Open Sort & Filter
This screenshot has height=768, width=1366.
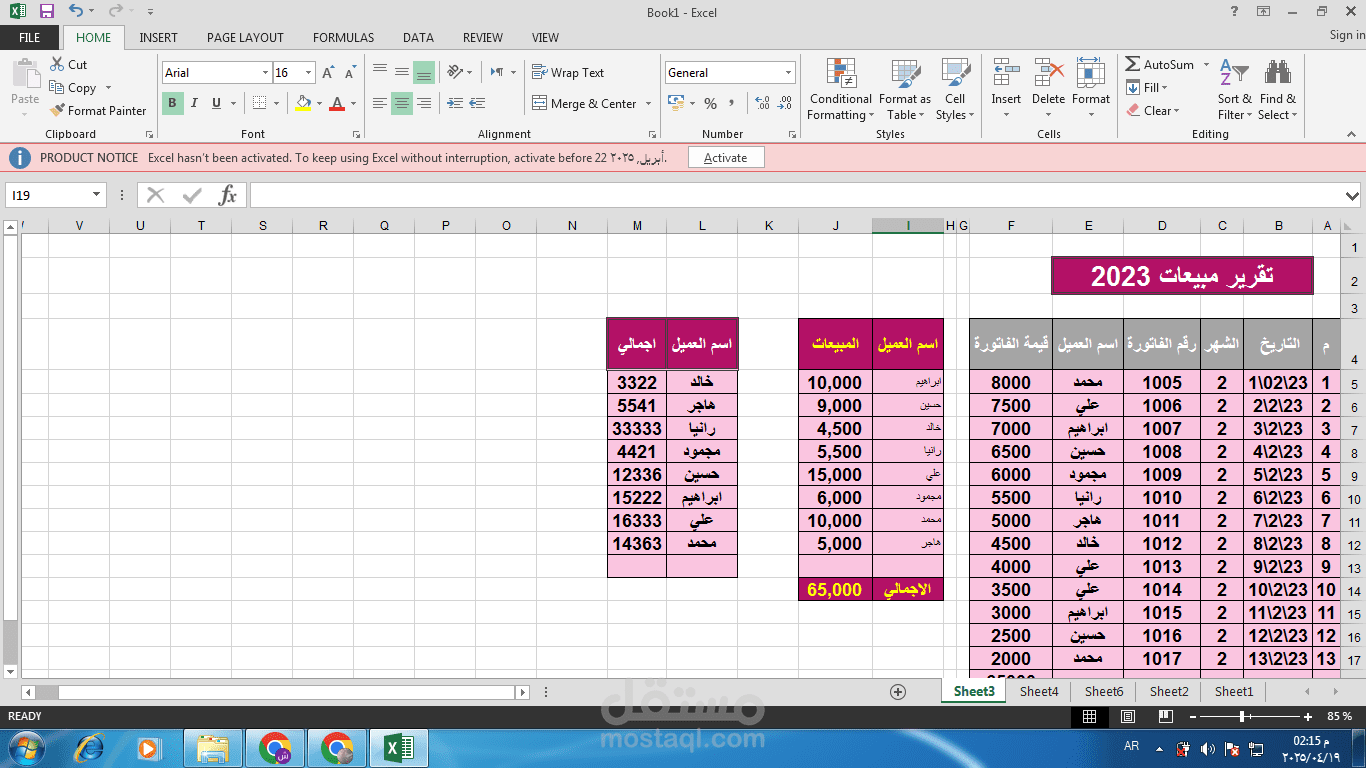[1234, 90]
